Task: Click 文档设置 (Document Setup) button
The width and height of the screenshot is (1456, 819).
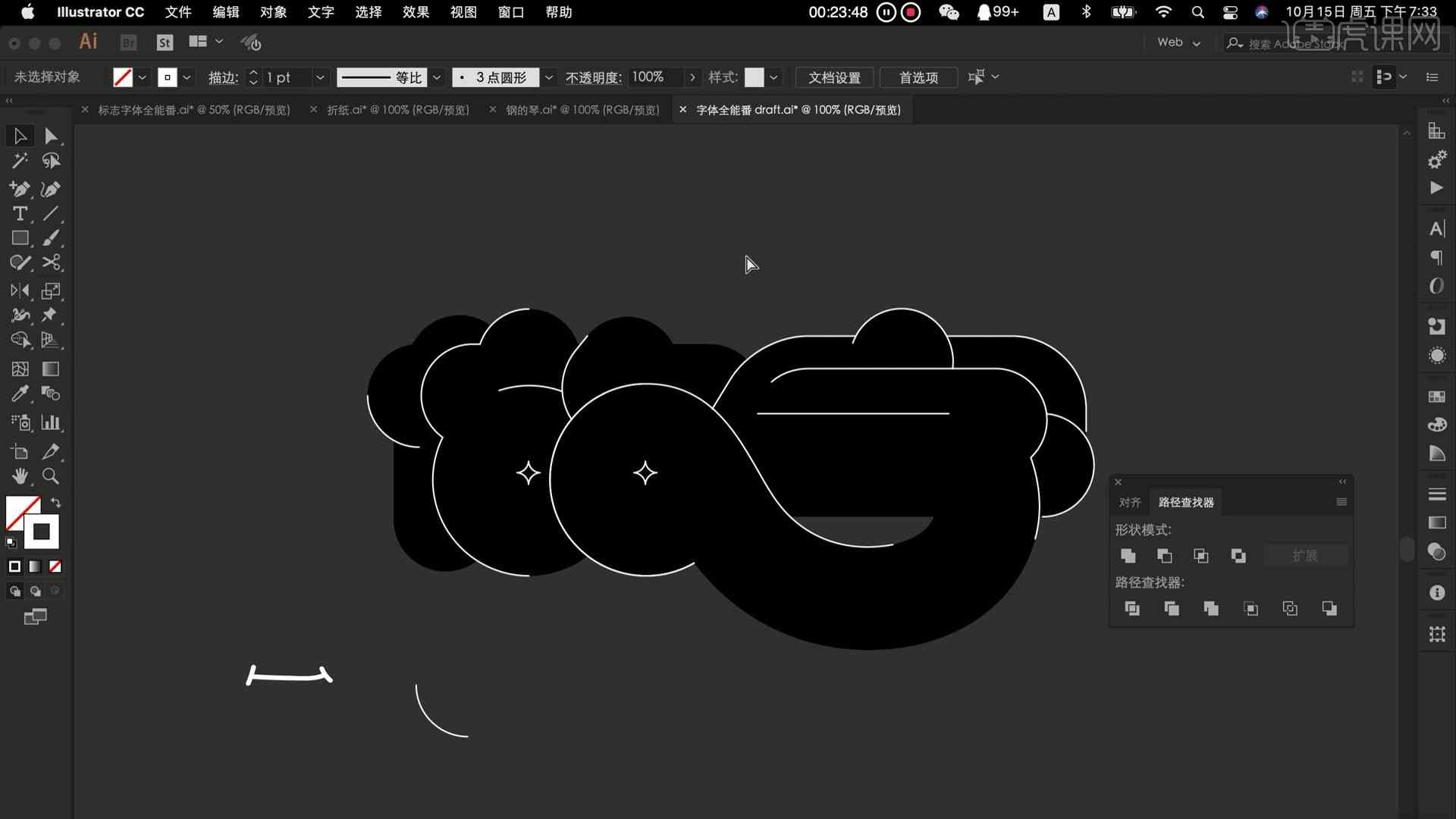Action: coord(836,76)
